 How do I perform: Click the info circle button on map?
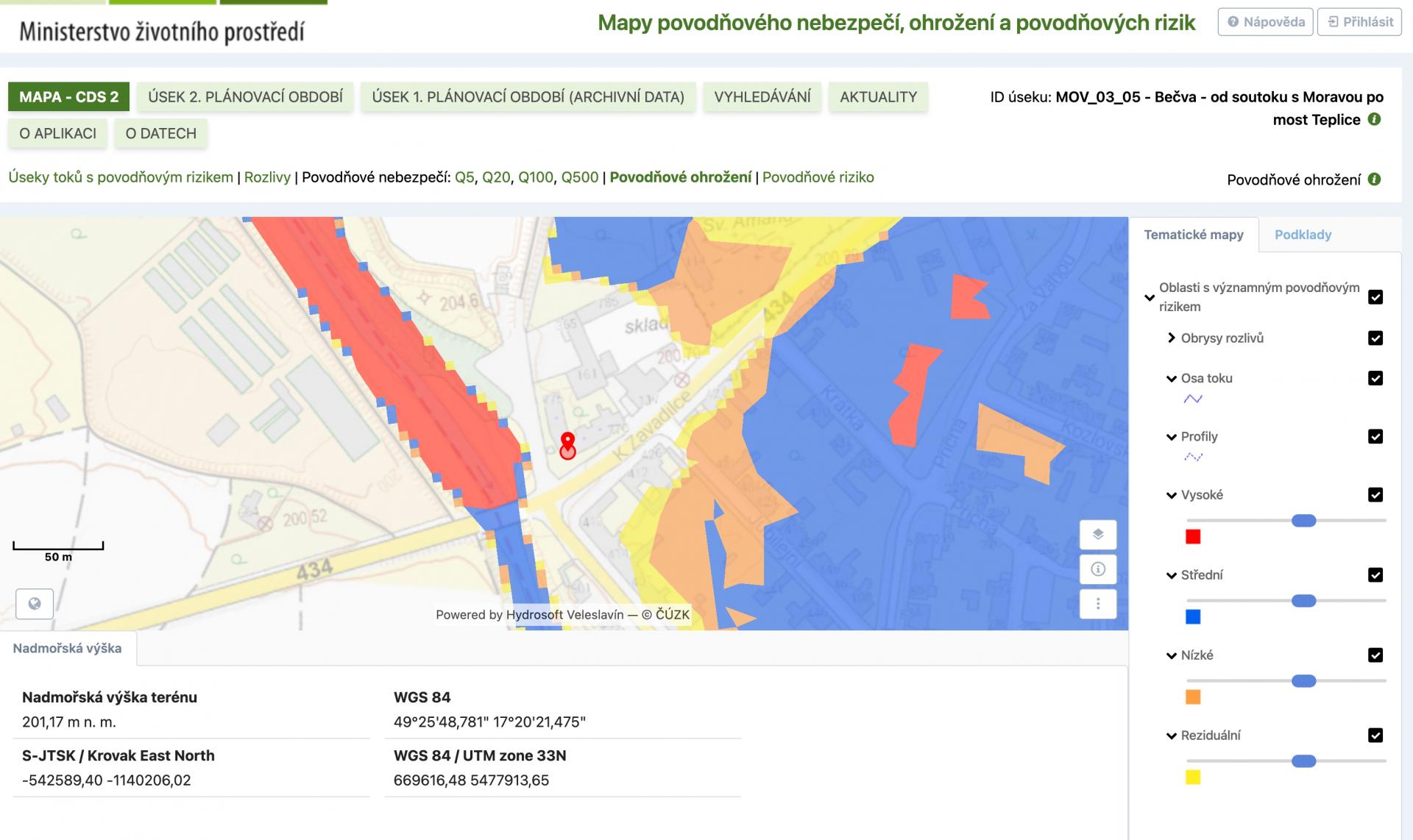pos(1097,569)
